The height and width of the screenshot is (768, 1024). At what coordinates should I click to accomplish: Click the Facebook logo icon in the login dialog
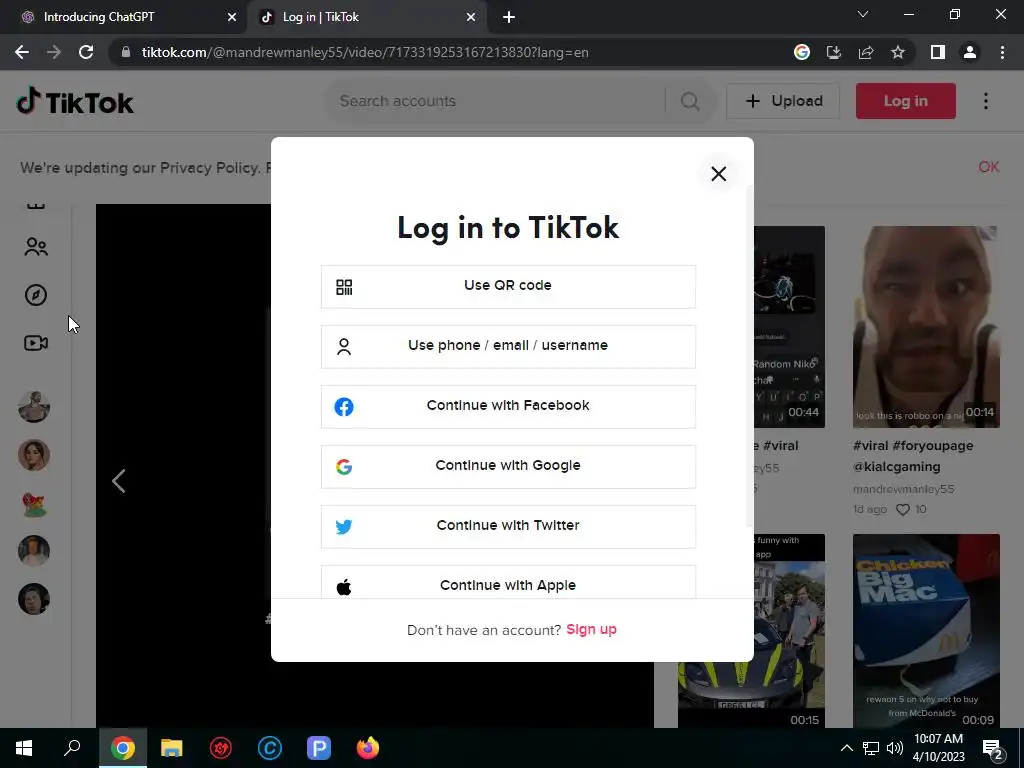(x=344, y=407)
